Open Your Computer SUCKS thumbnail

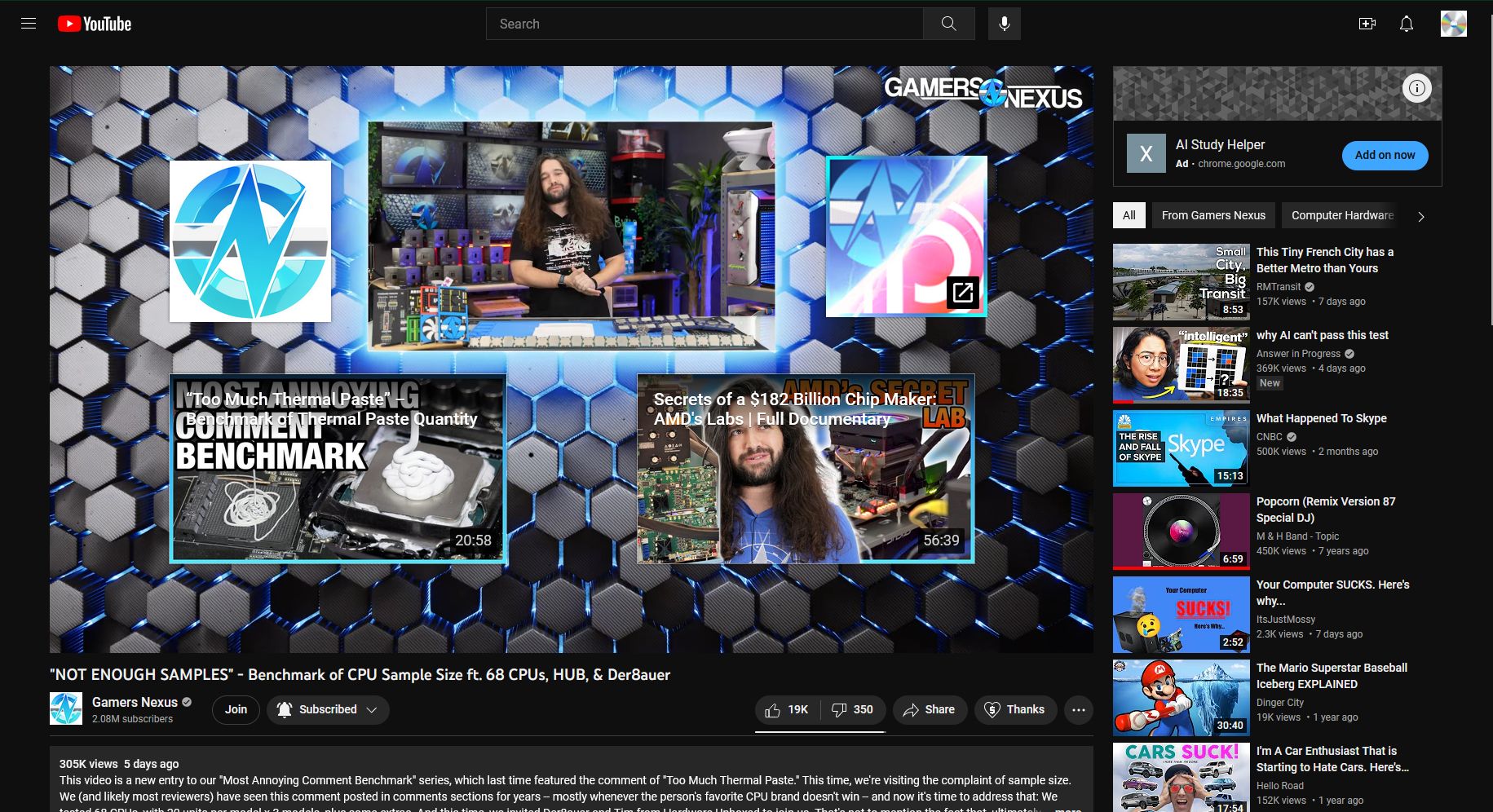pos(1181,615)
